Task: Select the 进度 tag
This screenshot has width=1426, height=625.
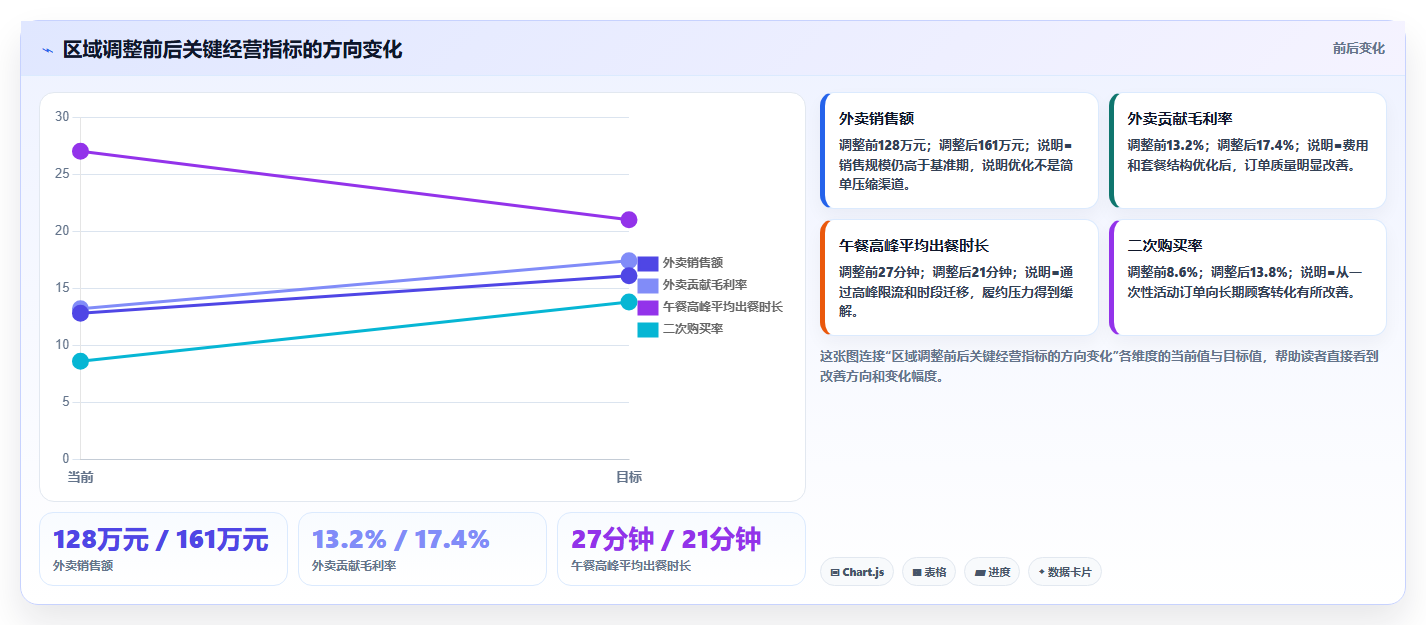Action: (x=992, y=572)
